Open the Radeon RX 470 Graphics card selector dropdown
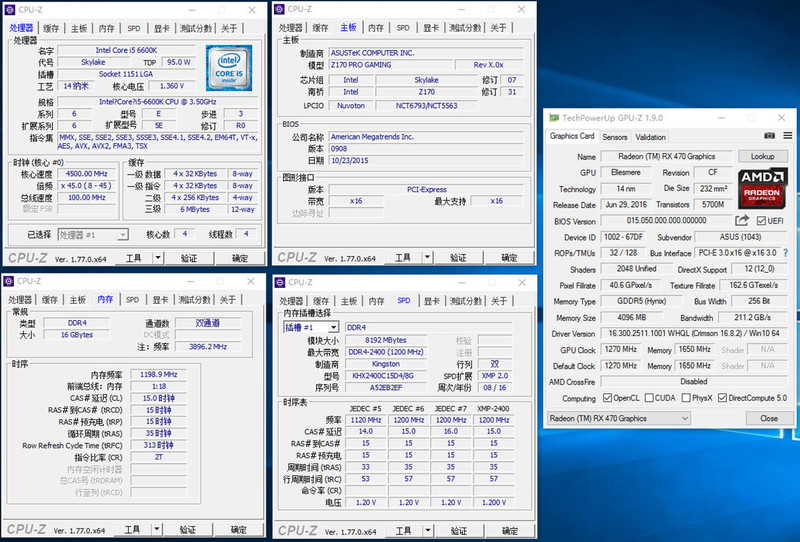 click(x=619, y=418)
